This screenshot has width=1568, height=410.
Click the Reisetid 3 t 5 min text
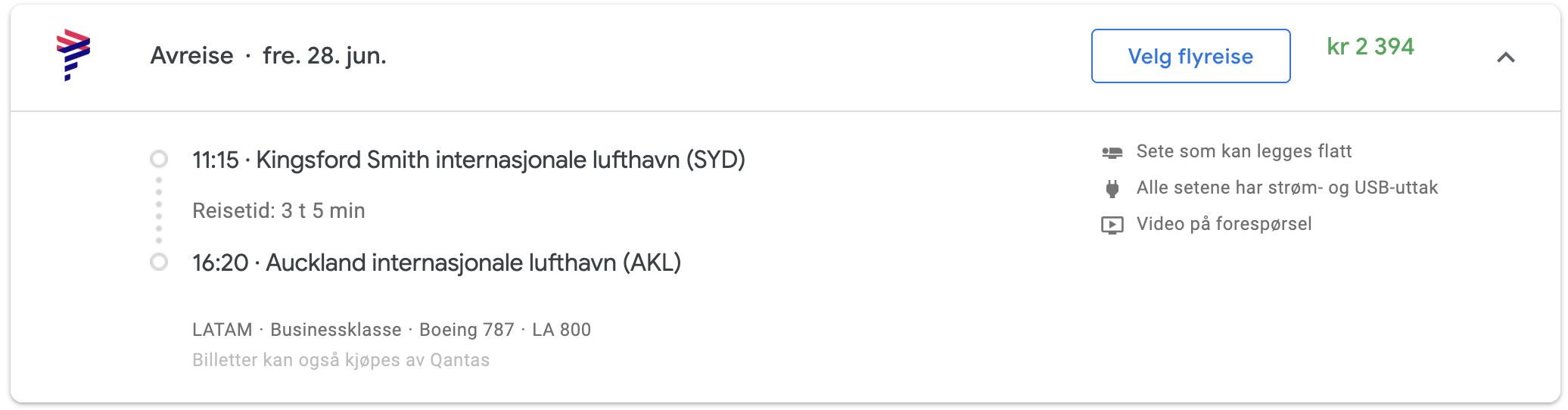(x=278, y=210)
